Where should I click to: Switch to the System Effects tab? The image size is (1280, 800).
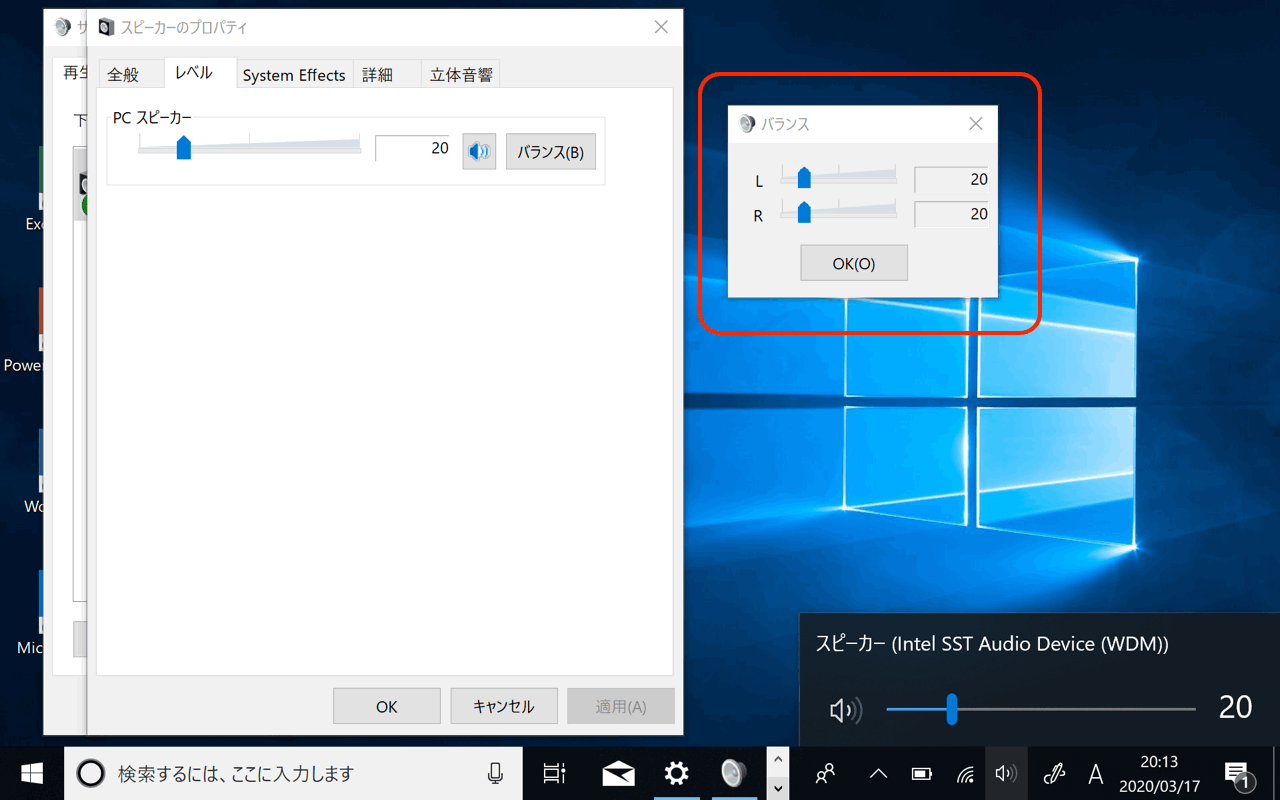(x=294, y=75)
